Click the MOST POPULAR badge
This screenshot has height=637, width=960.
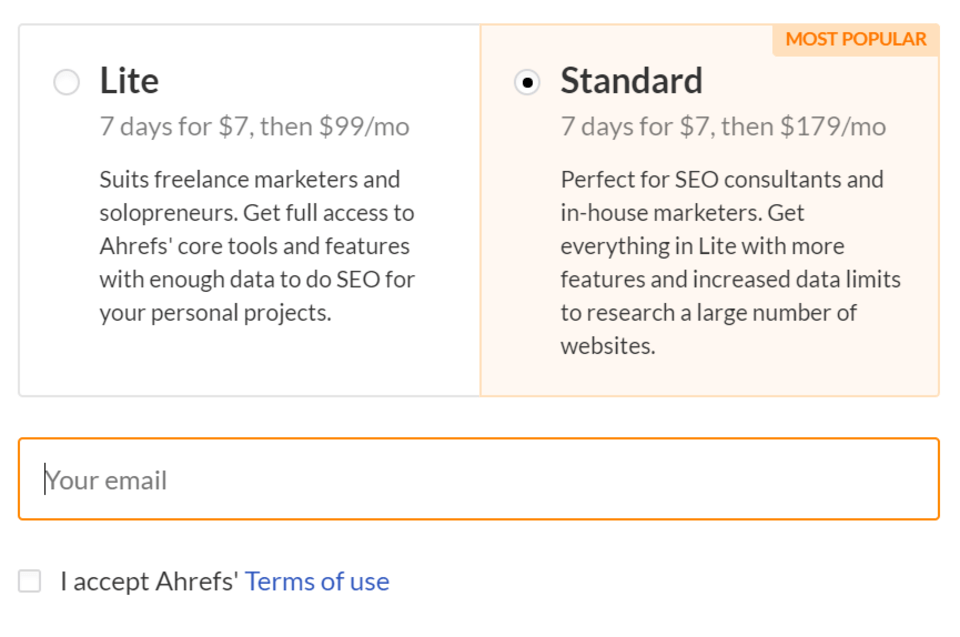point(856,40)
